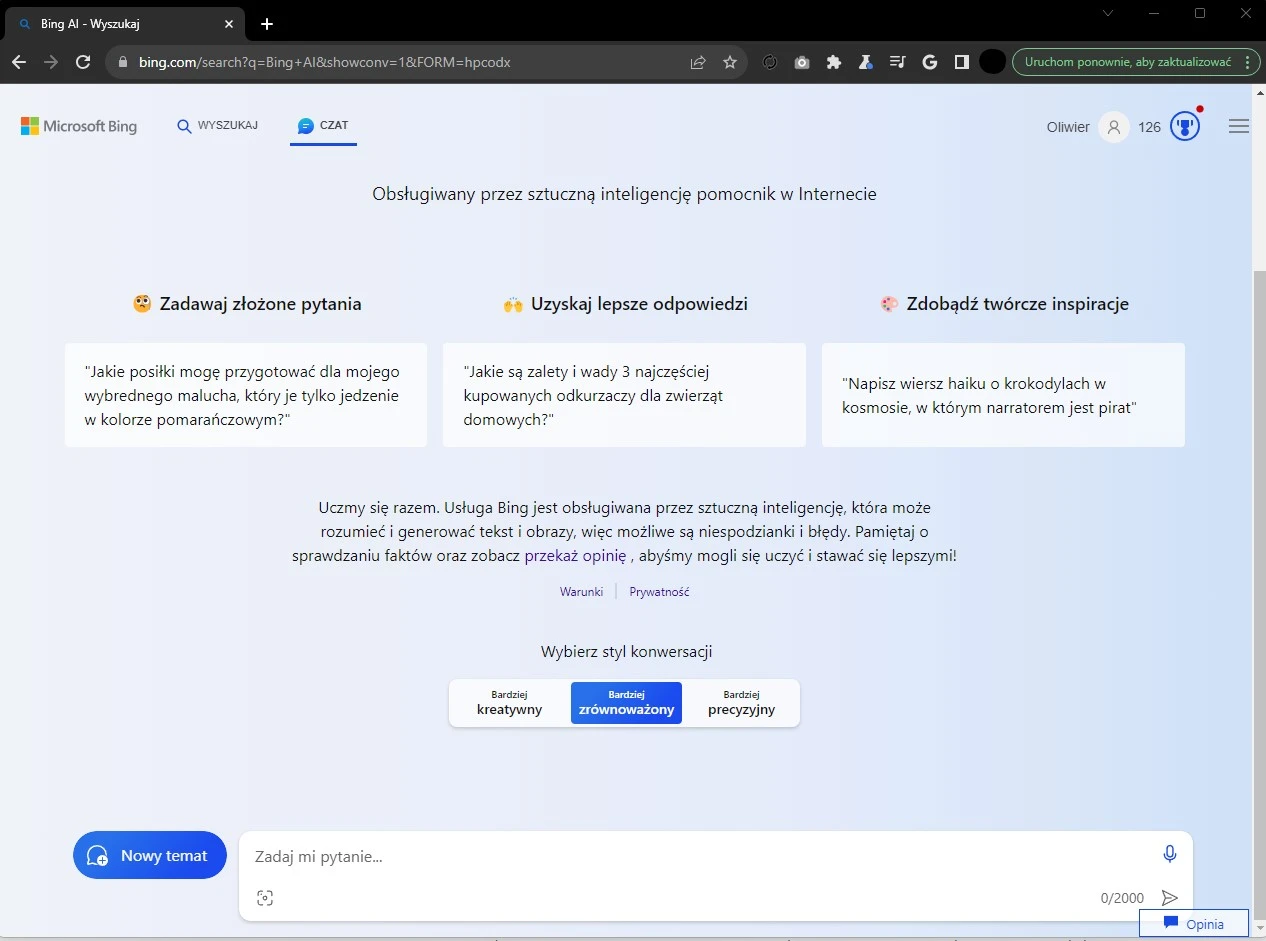Screen dimensions: 1266x941
Task: Click the send message arrow icon
Action: tap(1169, 898)
